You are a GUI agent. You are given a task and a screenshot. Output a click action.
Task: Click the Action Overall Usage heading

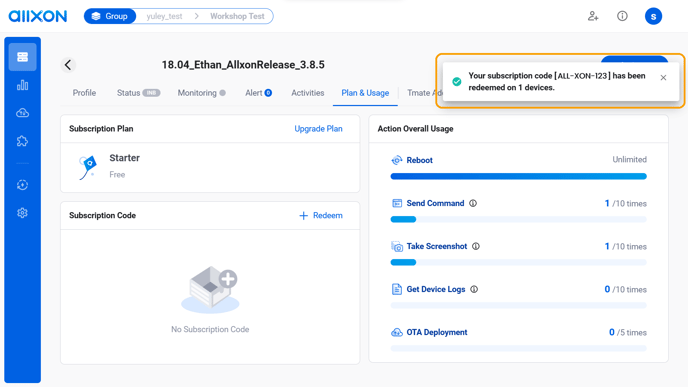(416, 129)
